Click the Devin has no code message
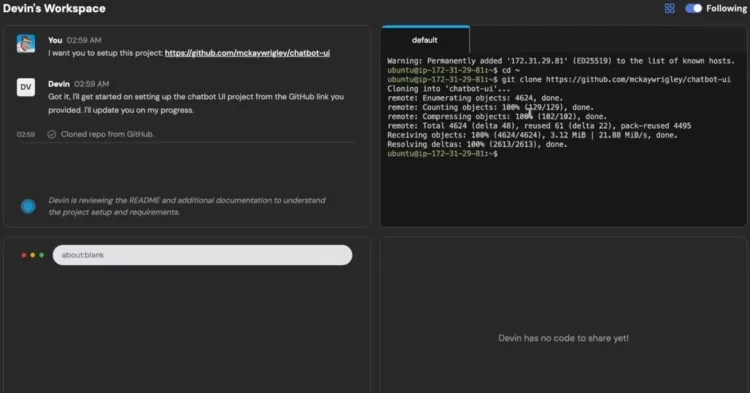 563,338
